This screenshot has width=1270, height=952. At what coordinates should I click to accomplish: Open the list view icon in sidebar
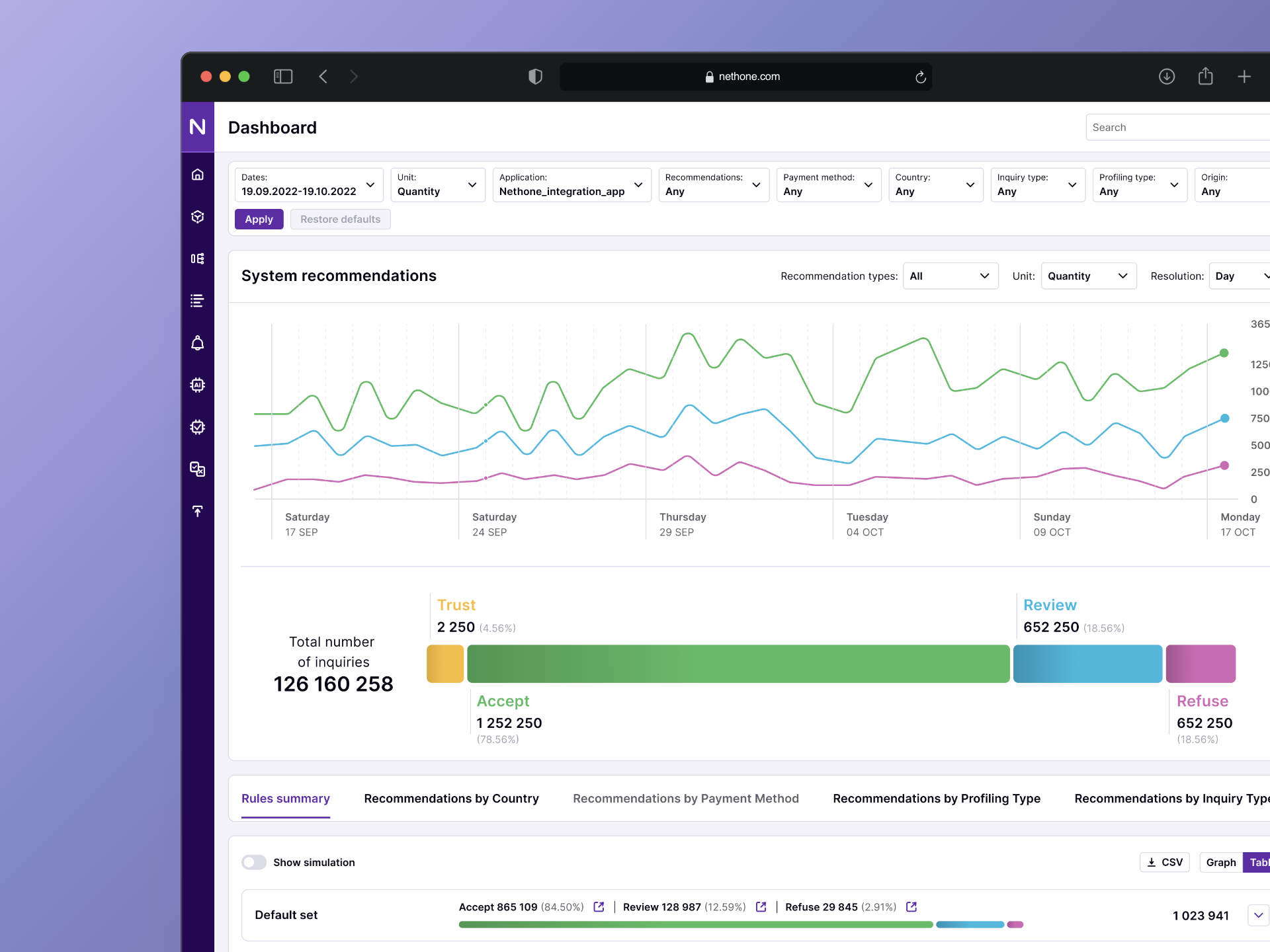click(x=197, y=301)
